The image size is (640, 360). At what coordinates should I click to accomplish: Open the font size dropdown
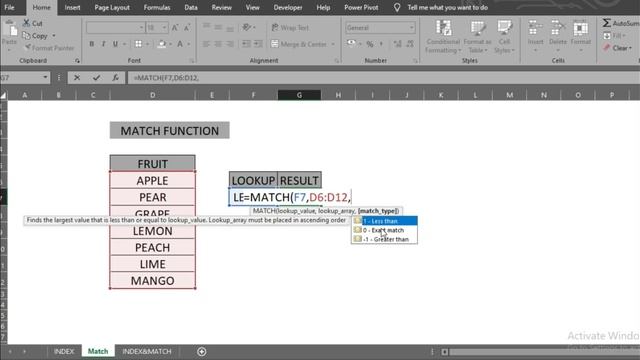(164, 28)
